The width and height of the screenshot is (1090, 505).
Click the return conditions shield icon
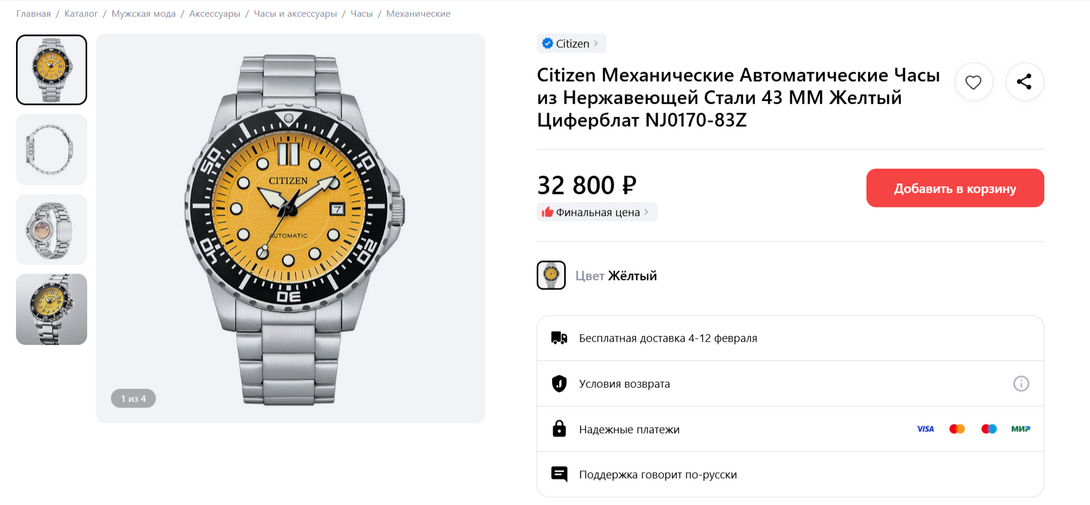(559, 384)
